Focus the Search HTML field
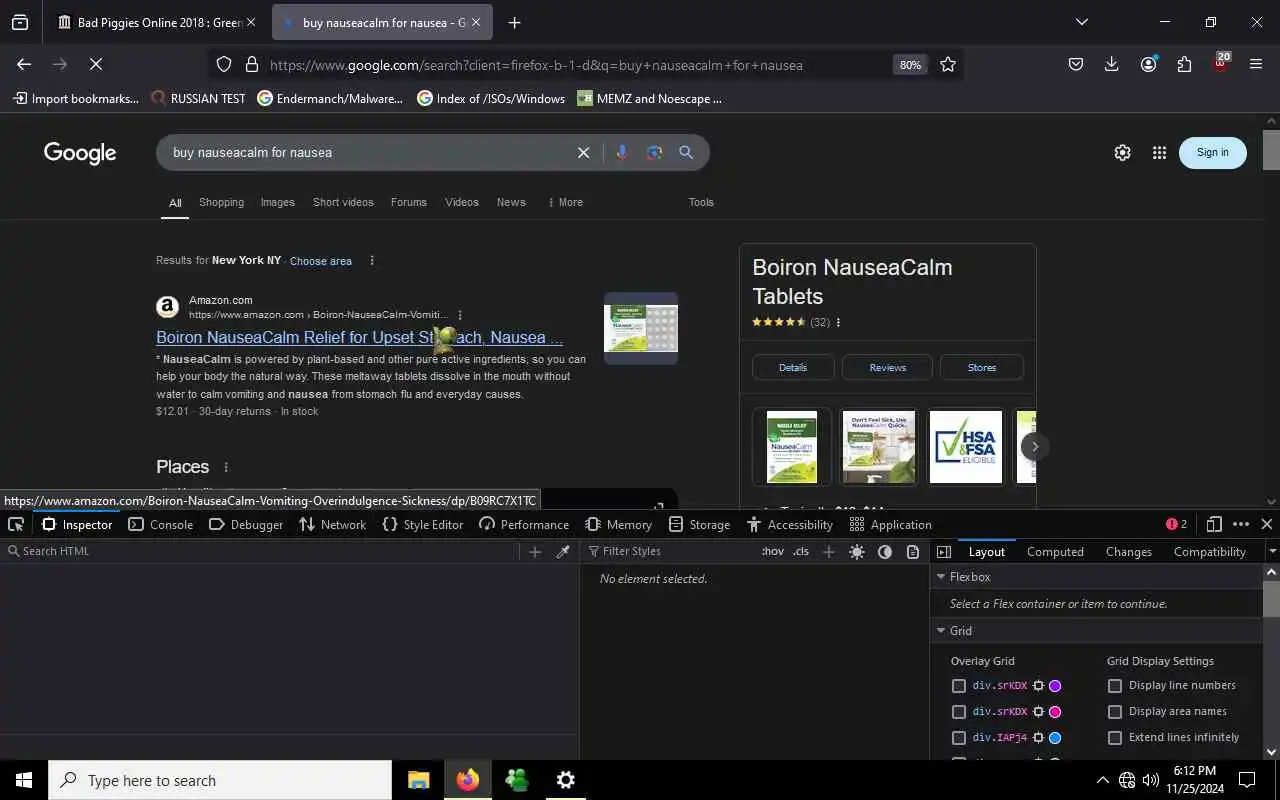 point(260,551)
